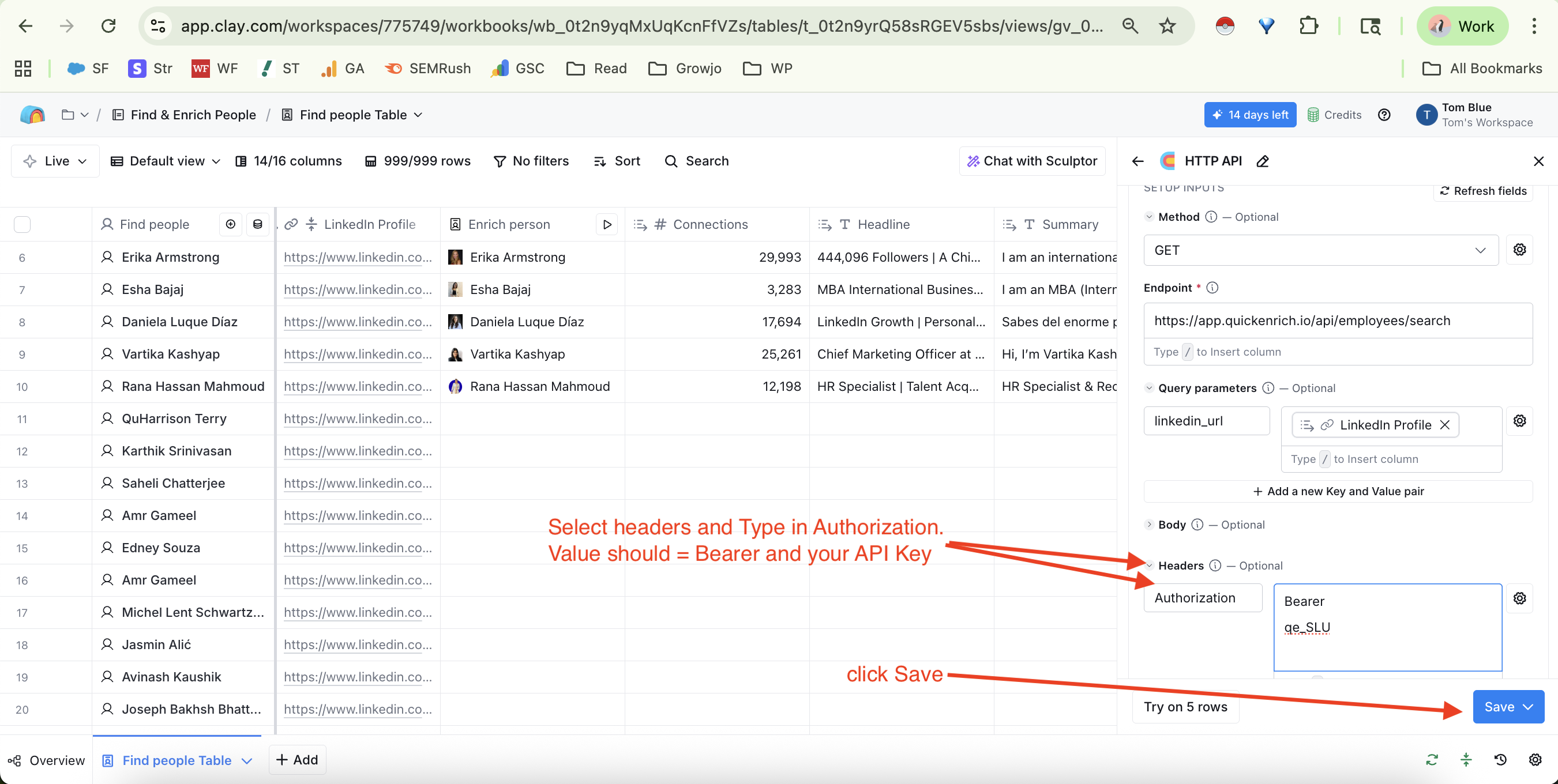Click pencil icon to rename HTTP API
1558x784 pixels.
(1262, 161)
